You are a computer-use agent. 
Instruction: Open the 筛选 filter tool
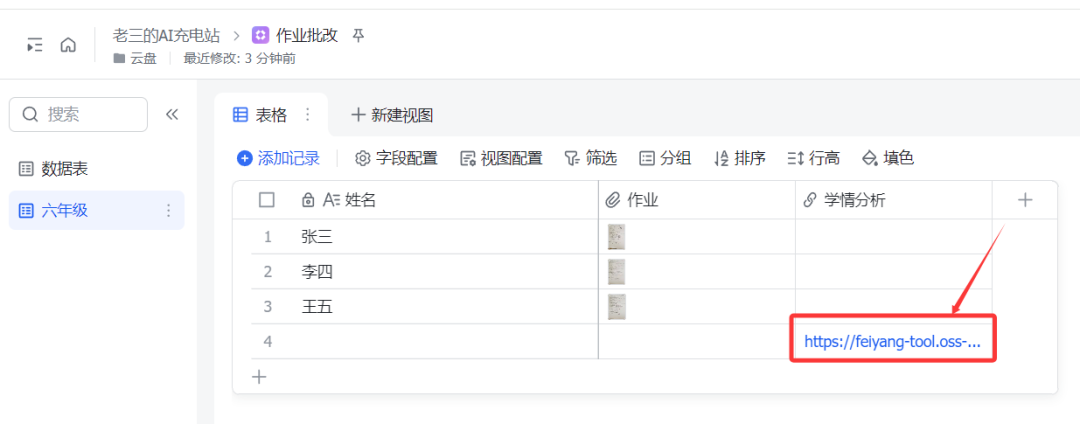click(x=590, y=158)
